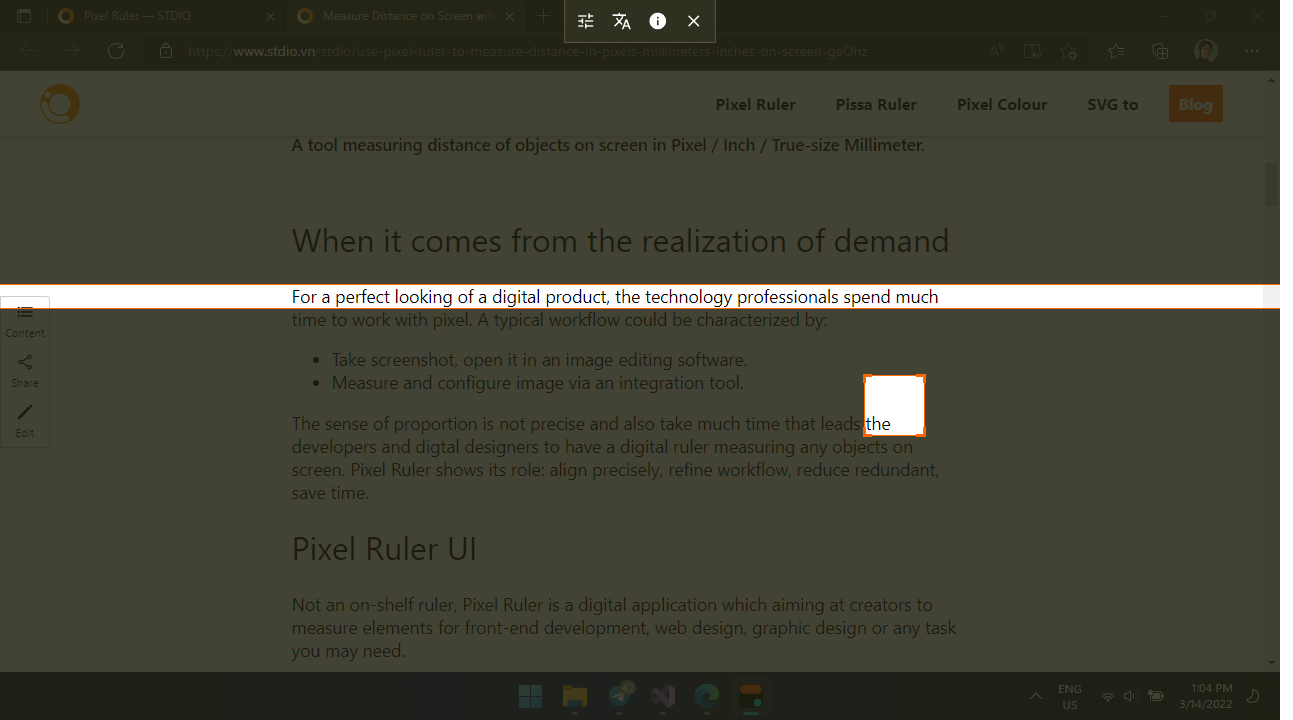View site info lock icon
This screenshot has width=1293, height=720.
(x=166, y=51)
